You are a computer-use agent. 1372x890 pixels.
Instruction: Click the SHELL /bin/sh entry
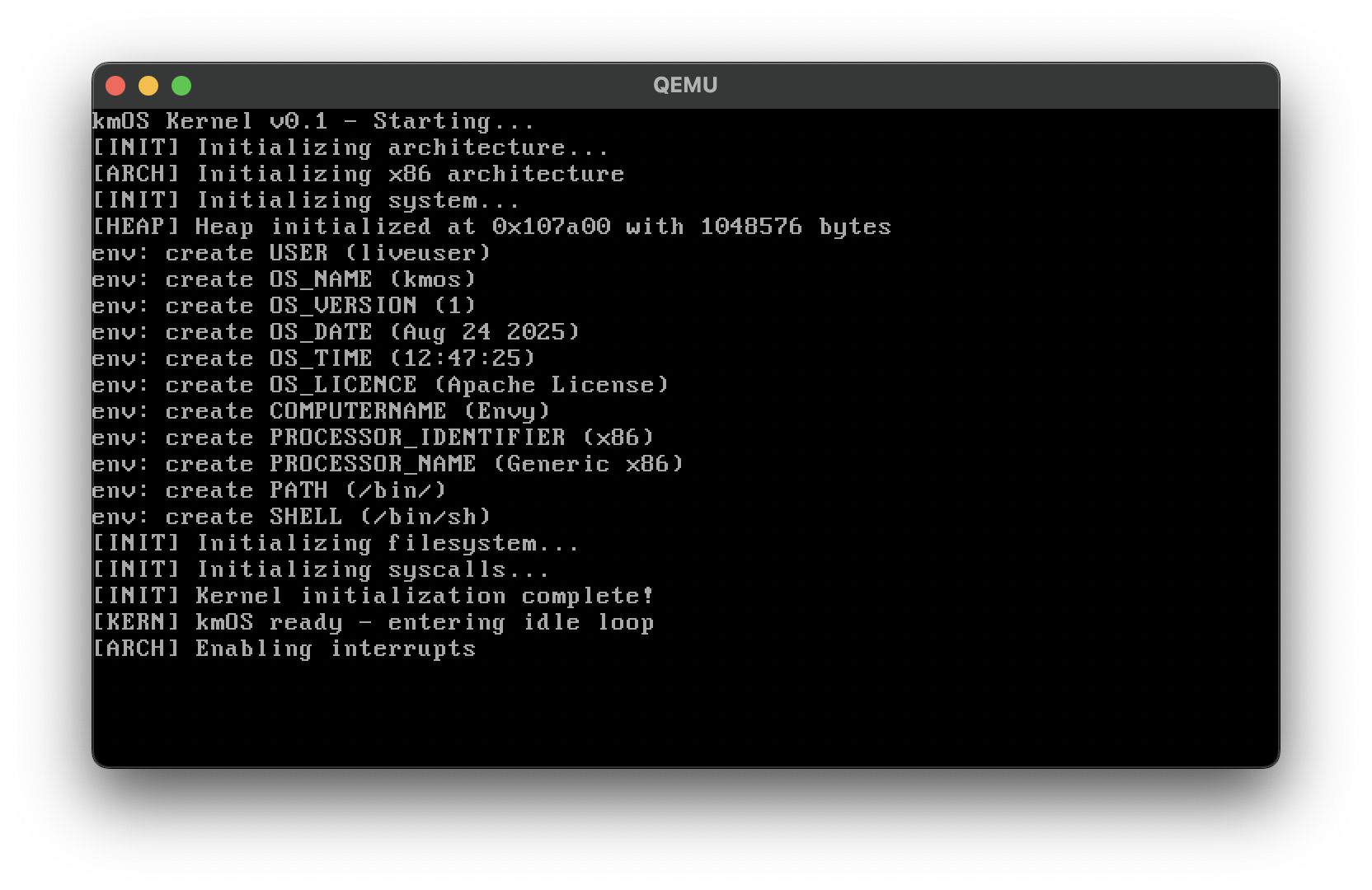click(290, 517)
